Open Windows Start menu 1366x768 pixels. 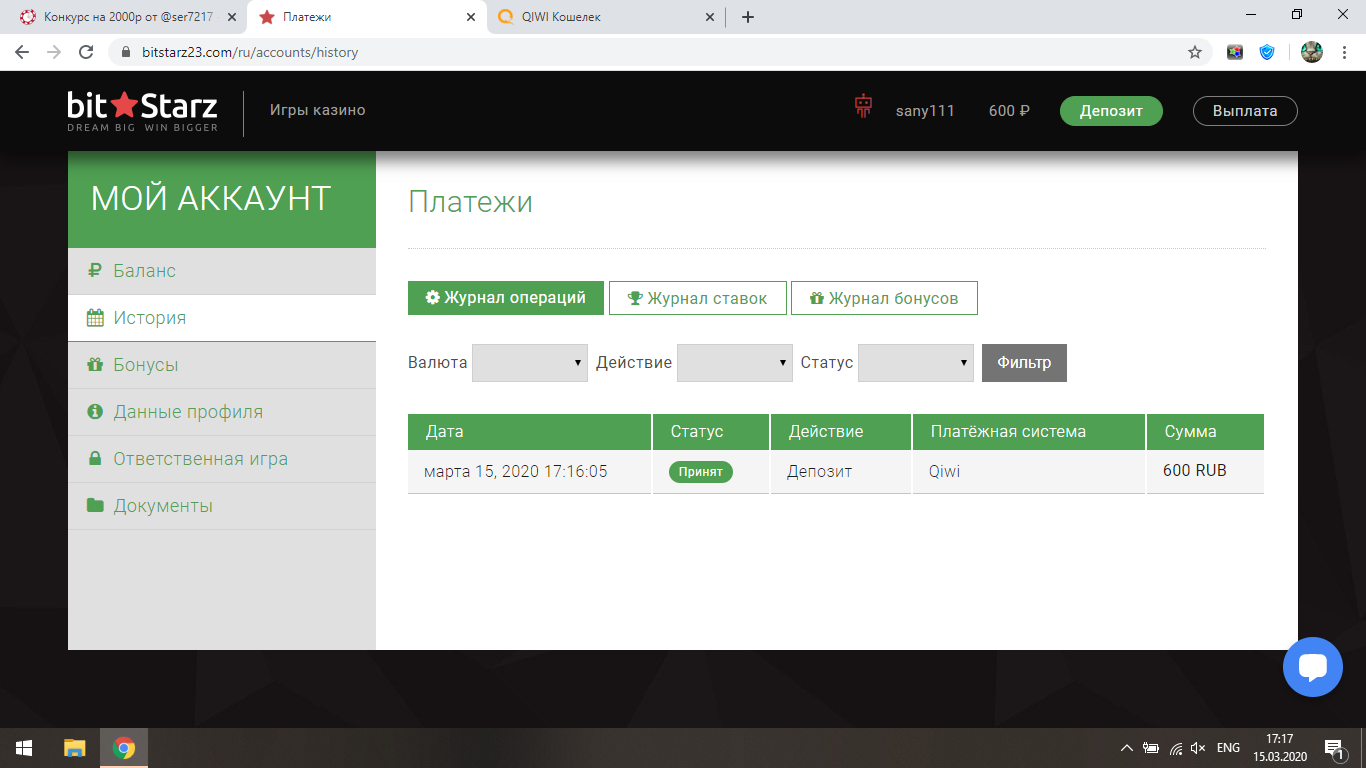tap(24, 748)
